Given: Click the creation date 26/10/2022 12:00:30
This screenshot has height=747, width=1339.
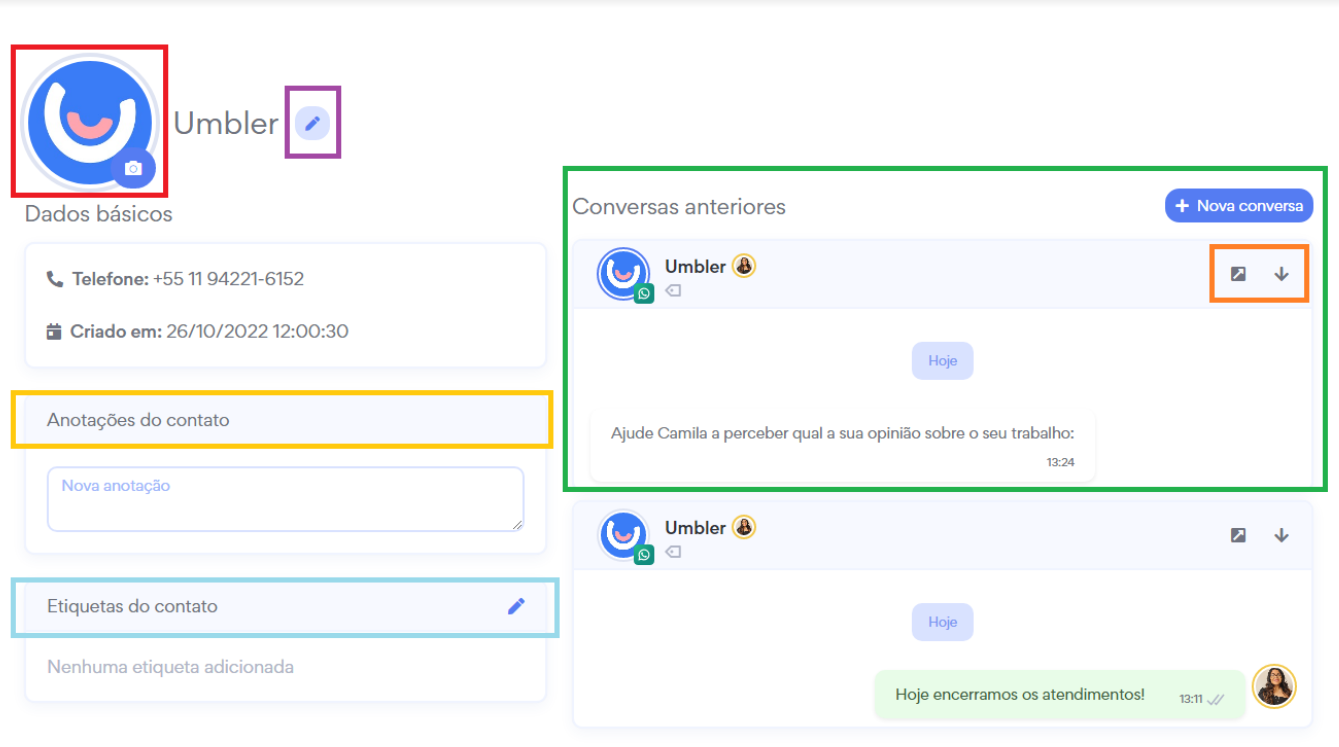Looking at the screenshot, I should pyautogui.click(x=257, y=331).
